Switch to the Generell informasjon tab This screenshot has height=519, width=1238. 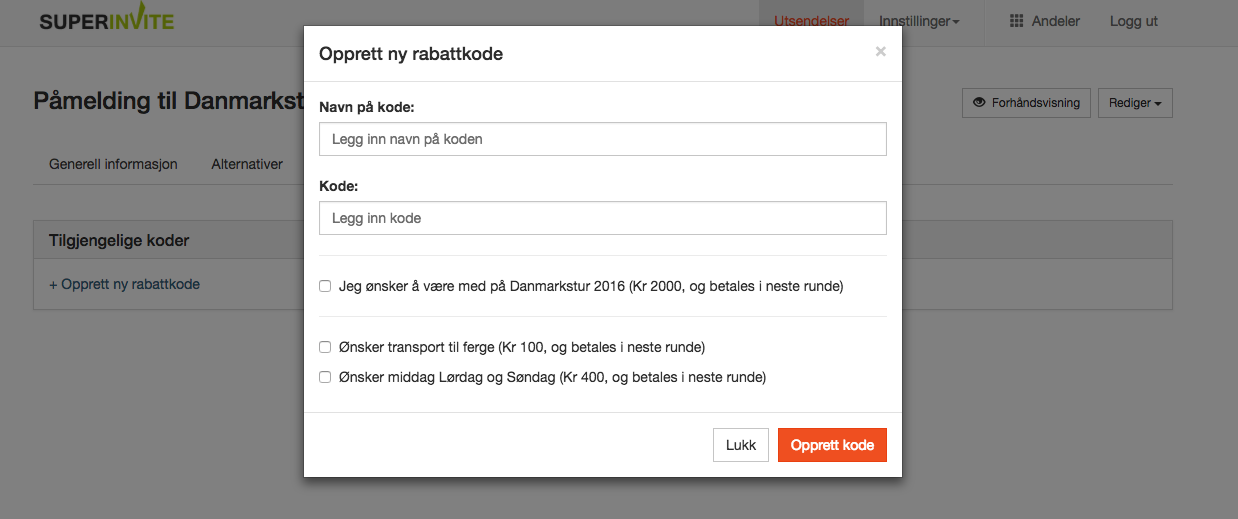(113, 164)
